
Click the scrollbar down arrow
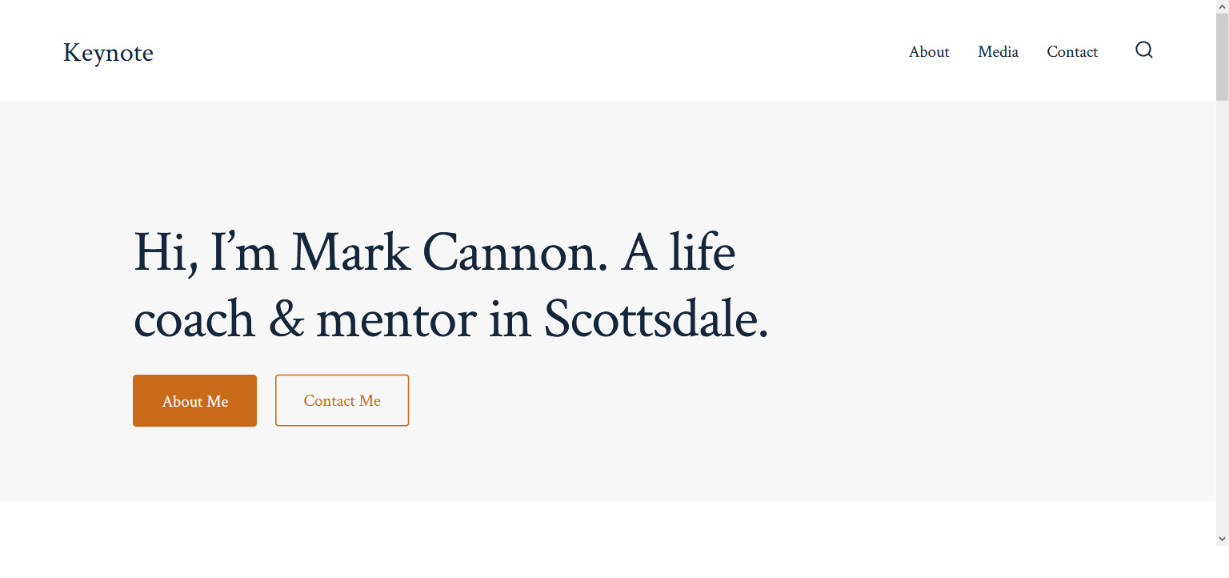coord(1222,539)
